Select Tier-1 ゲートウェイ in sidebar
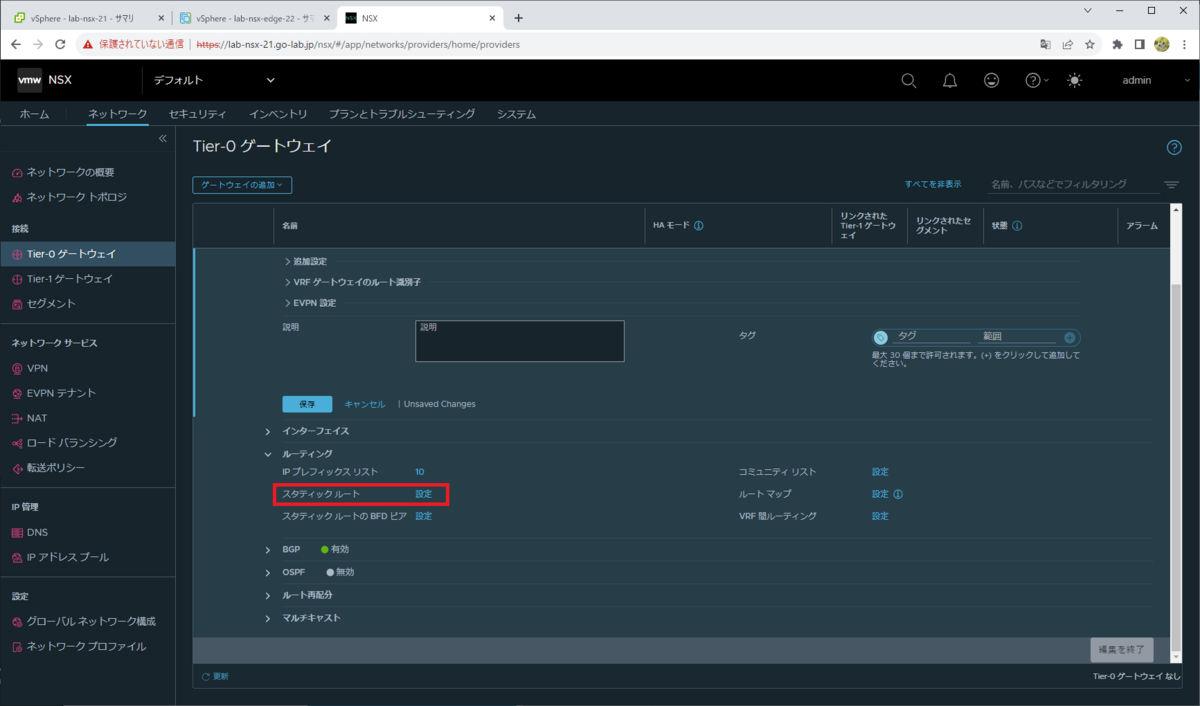This screenshot has width=1200, height=706. click(x=69, y=279)
